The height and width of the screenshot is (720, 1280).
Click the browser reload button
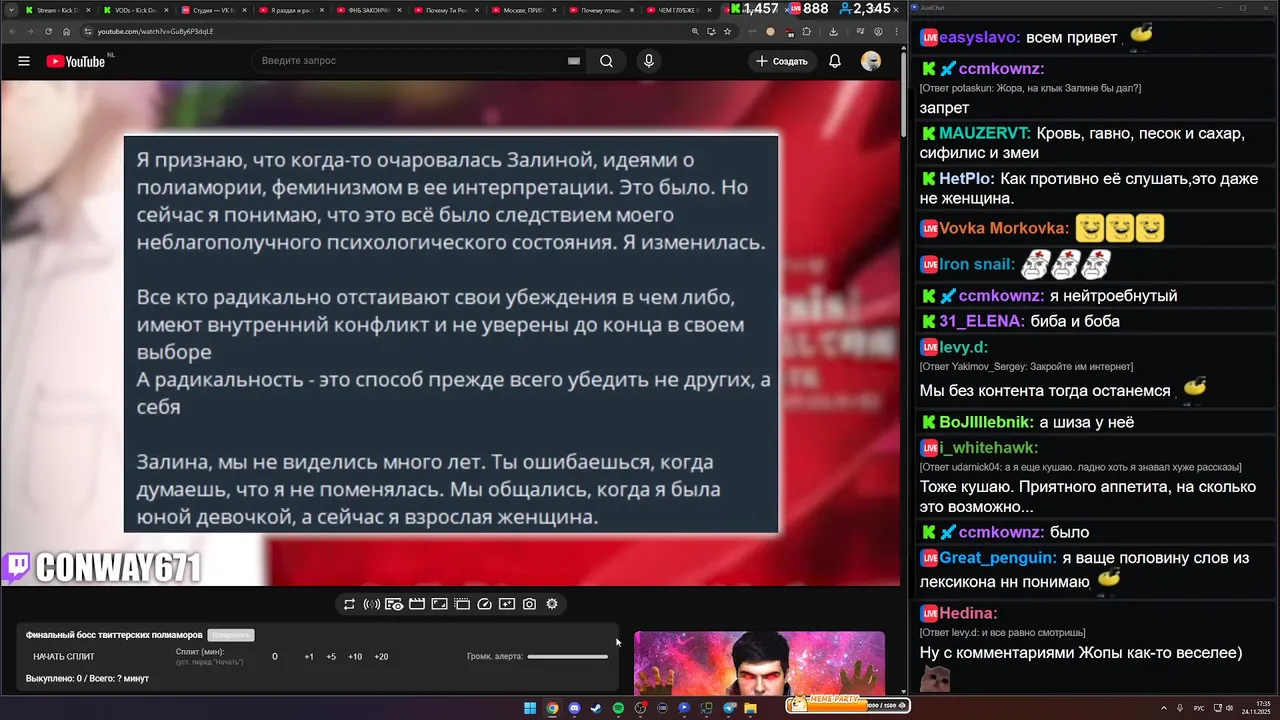click(x=48, y=31)
